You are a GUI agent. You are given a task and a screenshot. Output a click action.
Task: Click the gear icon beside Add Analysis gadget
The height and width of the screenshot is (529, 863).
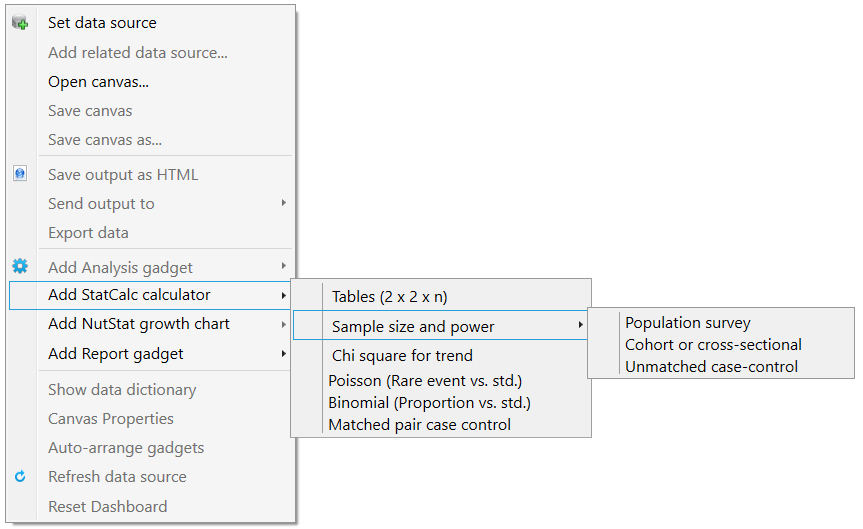20,266
